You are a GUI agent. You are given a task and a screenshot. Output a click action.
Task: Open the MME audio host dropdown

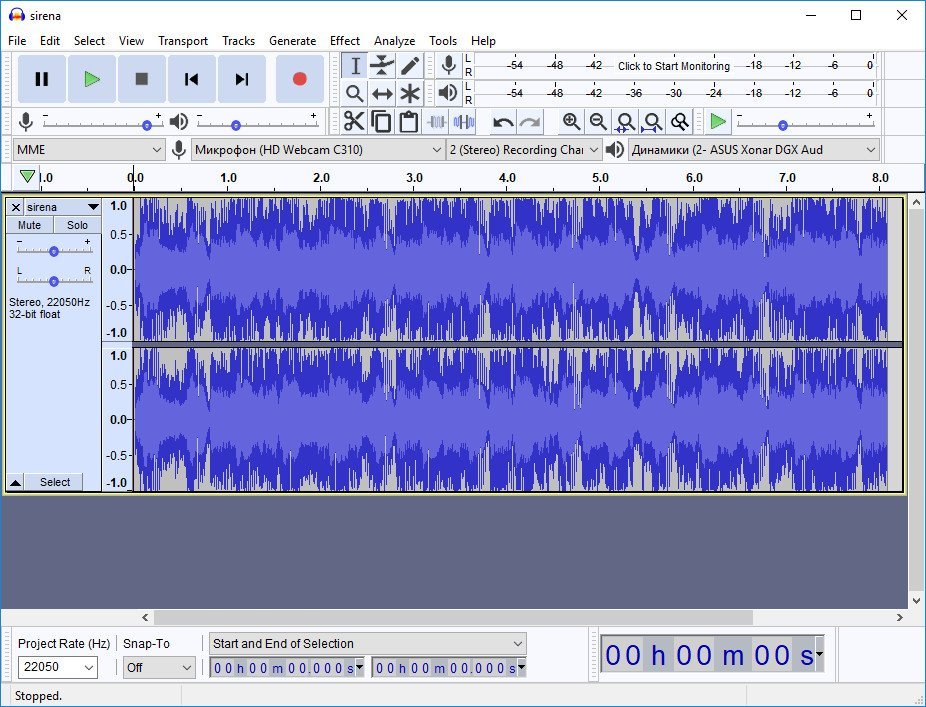pos(89,150)
